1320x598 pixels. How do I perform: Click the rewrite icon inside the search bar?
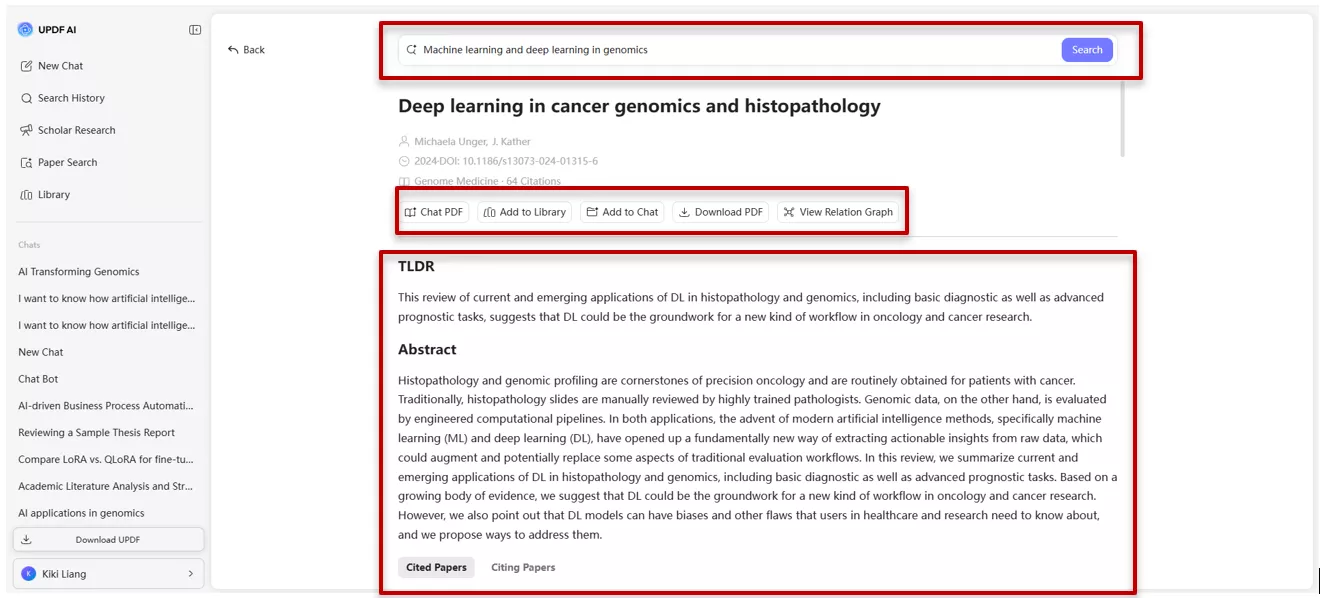[x=412, y=47]
